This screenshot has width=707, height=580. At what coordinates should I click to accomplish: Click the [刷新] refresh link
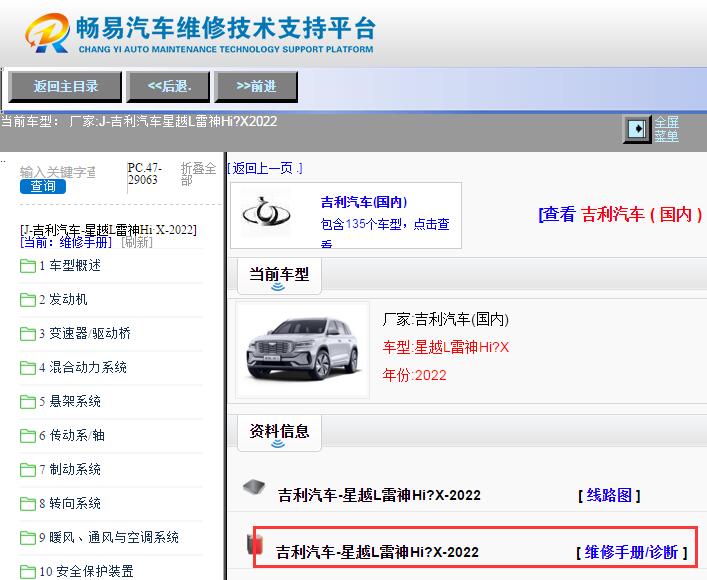pyautogui.click(x=137, y=242)
